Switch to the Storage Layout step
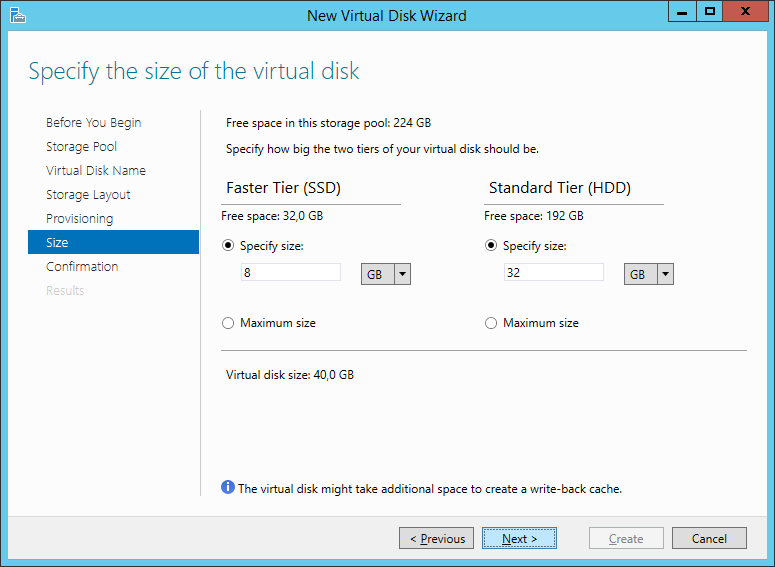The width and height of the screenshot is (775, 567). [88, 195]
